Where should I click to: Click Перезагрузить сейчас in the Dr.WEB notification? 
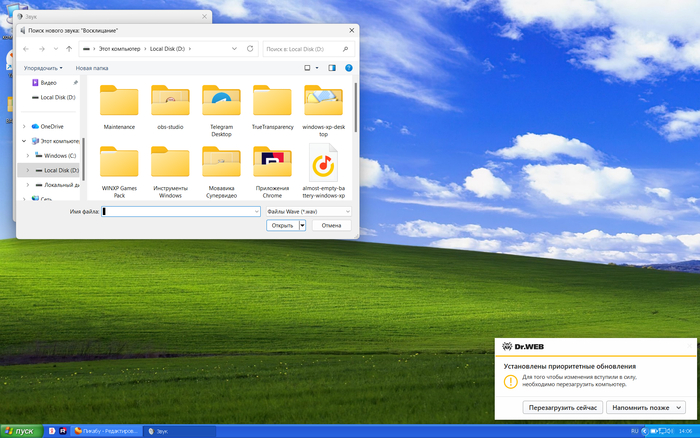(562, 408)
